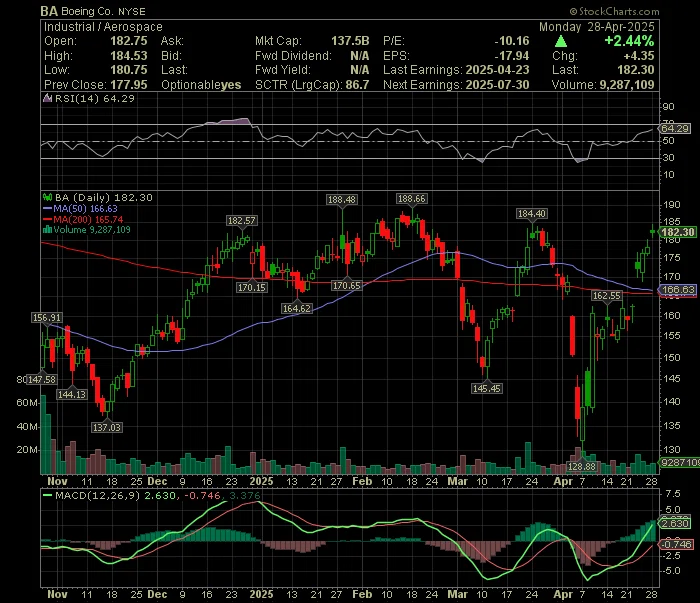Click the 144.13 low price label
Viewport: 700px width, 603px height.
tap(72, 395)
